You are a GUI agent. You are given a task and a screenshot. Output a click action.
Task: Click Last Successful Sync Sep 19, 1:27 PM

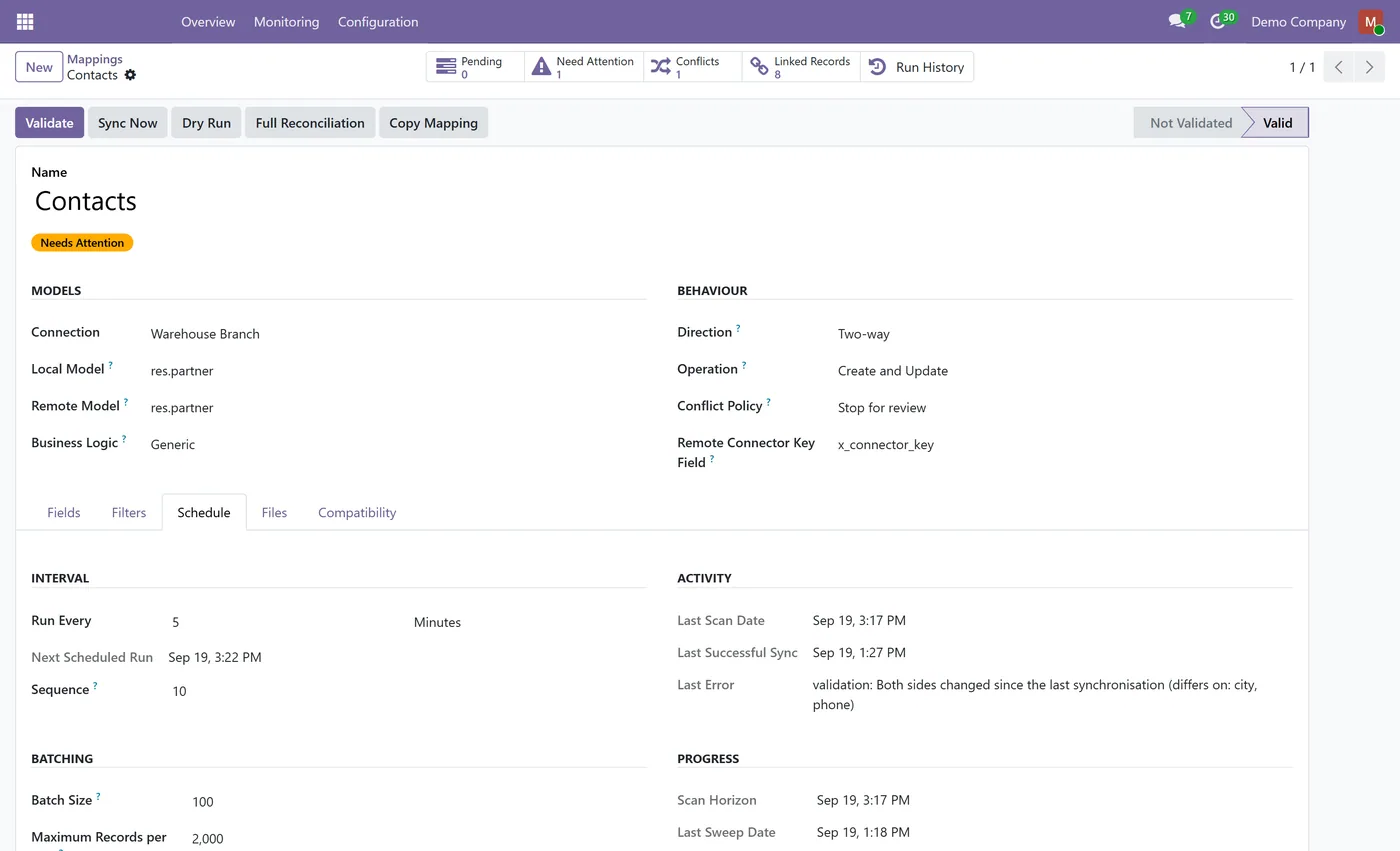click(x=859, y=652)
